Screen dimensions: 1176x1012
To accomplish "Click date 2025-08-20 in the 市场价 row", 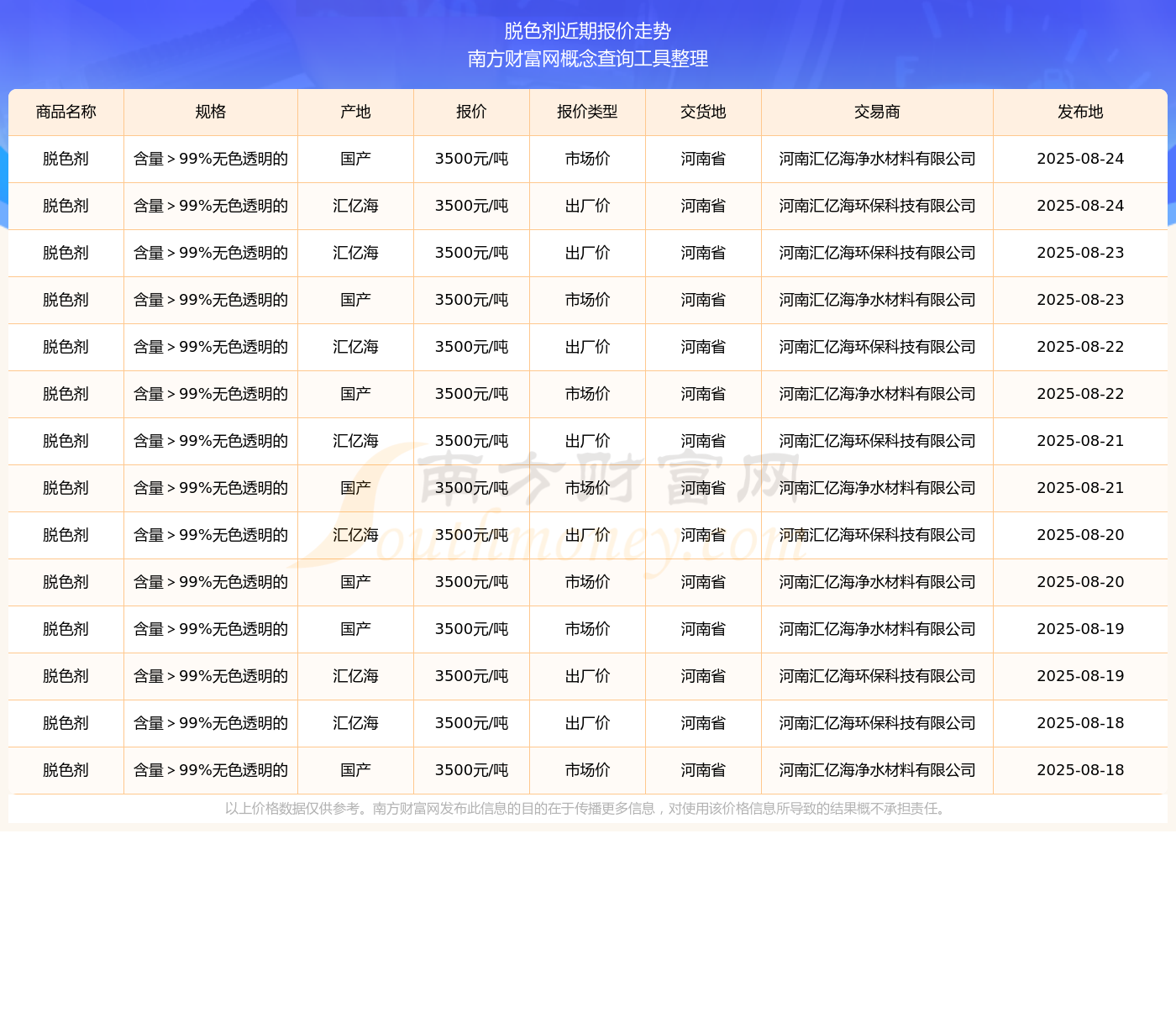I will 1080,582.
